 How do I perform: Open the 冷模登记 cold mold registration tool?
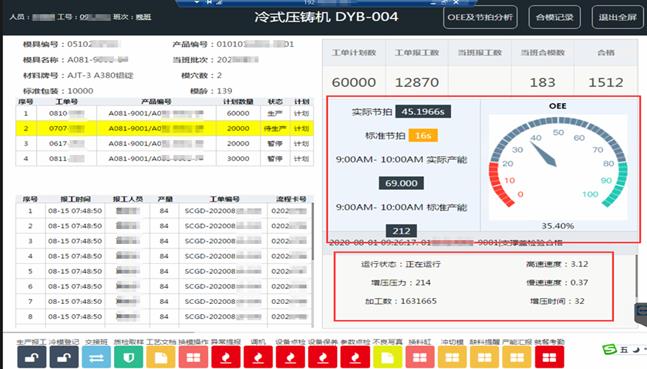tap(64, 357)
